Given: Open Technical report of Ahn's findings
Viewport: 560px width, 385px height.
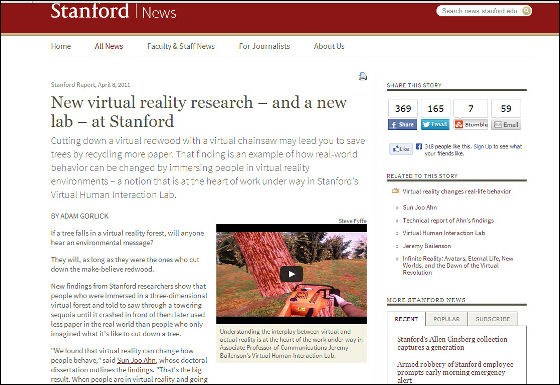Looking at the screenshot, I should [448, 220].
